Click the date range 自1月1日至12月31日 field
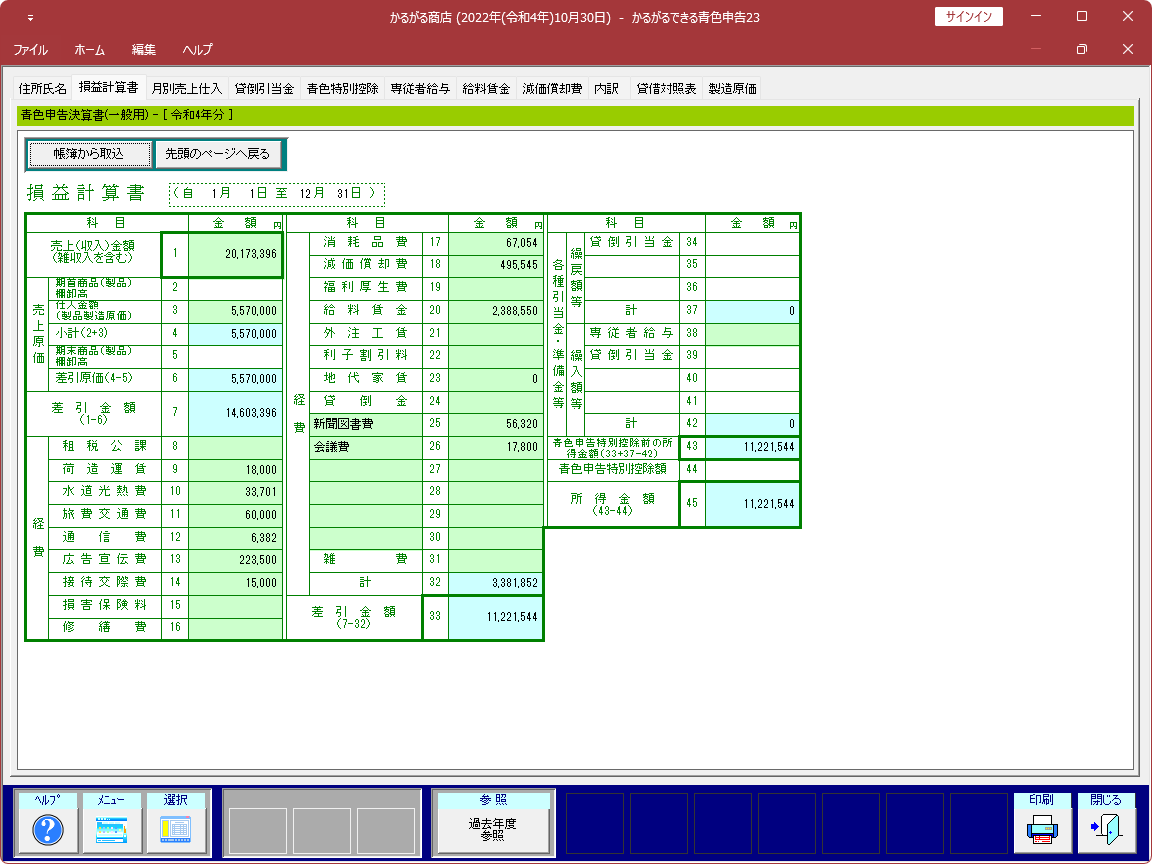This screenshot has width=1152, height=864. (277, 194)
